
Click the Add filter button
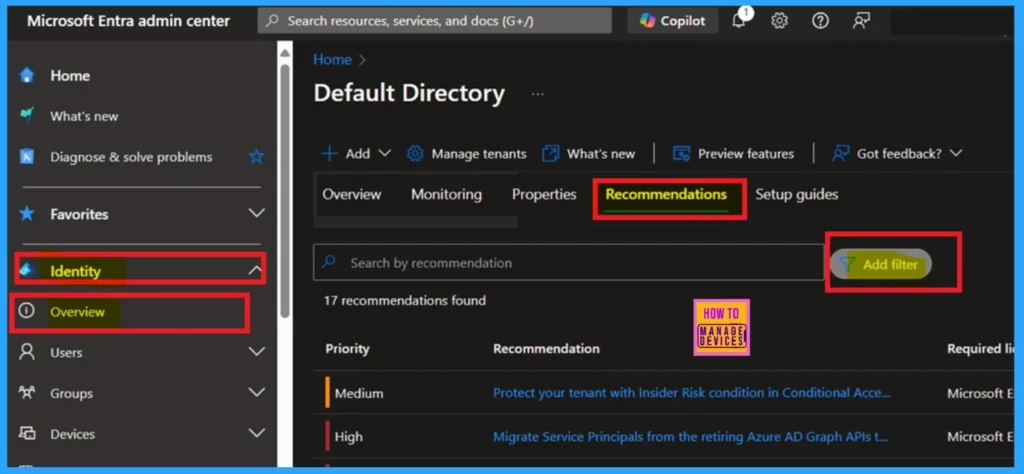[880, 264]
